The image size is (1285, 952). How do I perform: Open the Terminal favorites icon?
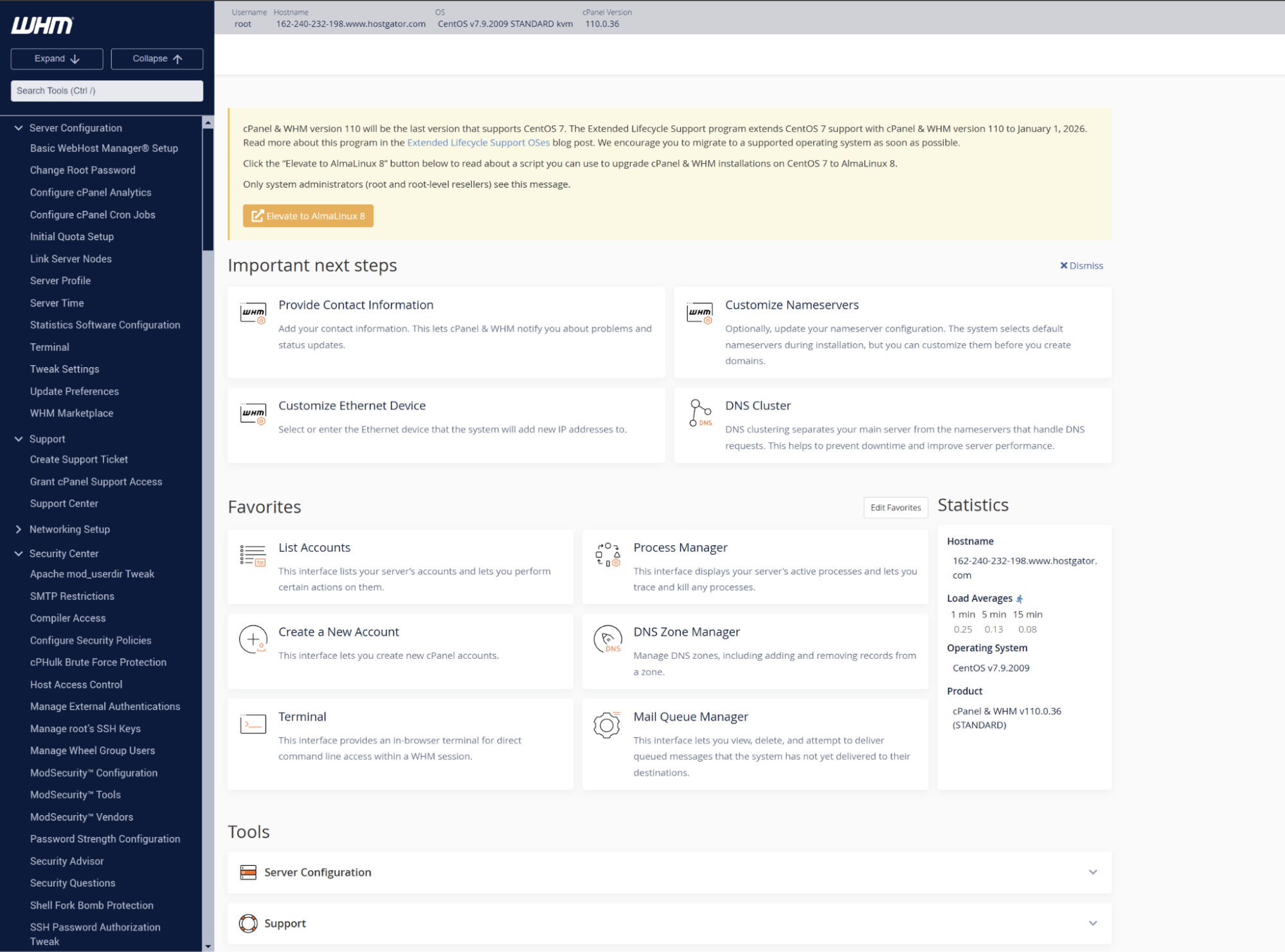253,724
